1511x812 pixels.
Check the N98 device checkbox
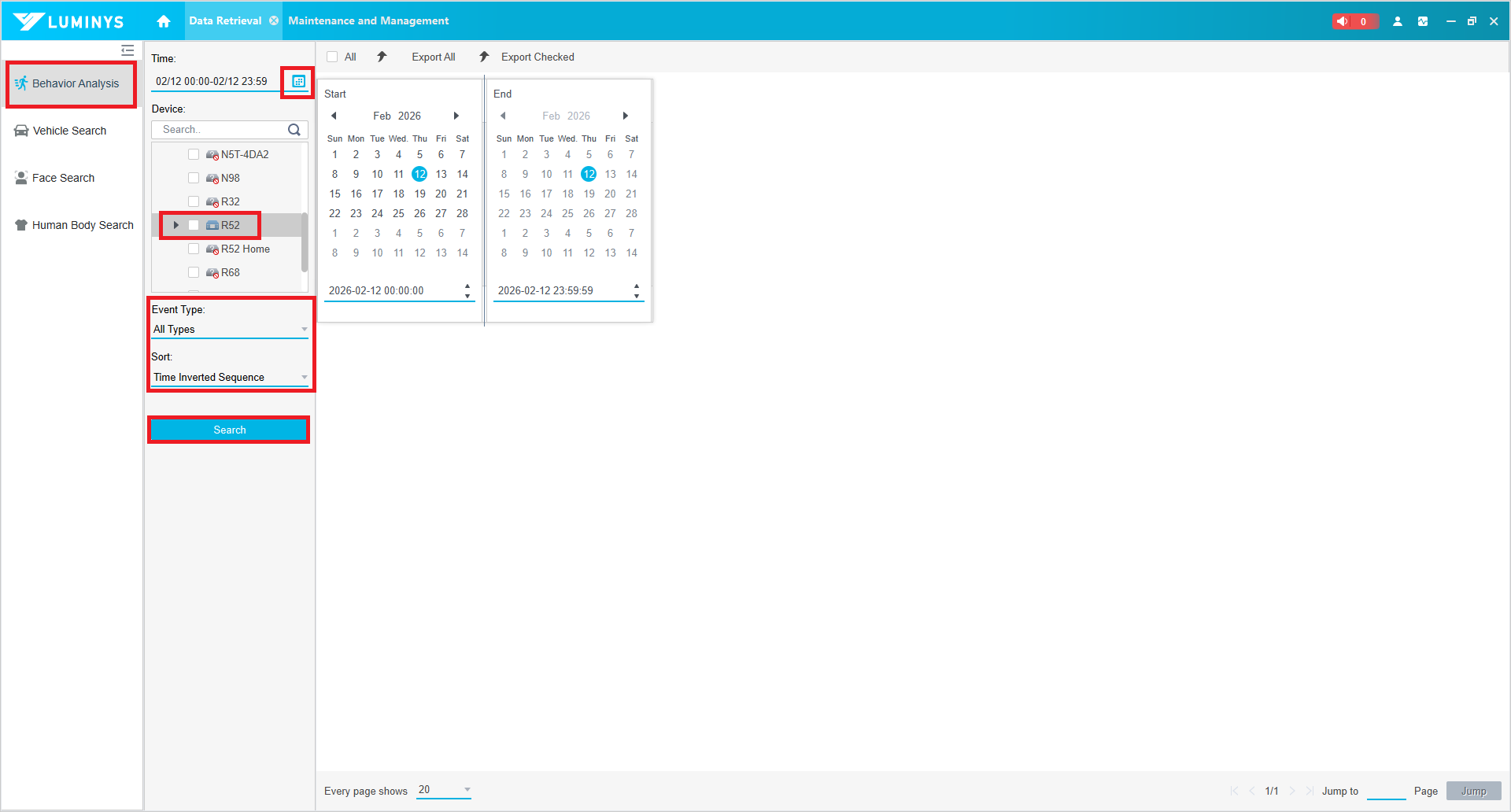click(194, 178)
